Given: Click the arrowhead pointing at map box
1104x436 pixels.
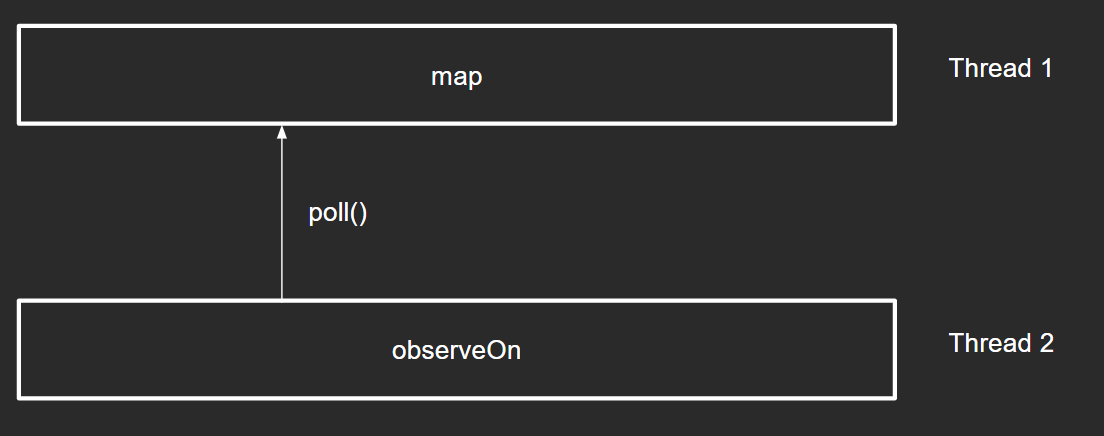Looking at the screenshot, I should 282,132.
